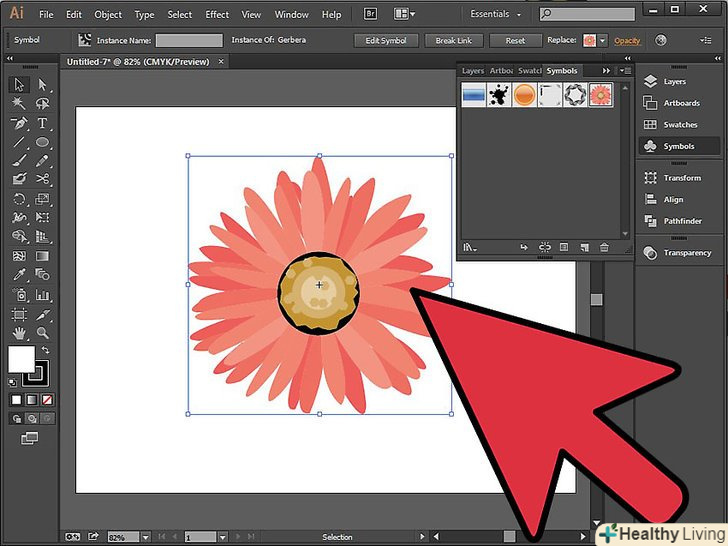The image size is (728, 546).
Task: Click the Instance Name input field
Action: point(189,41)
